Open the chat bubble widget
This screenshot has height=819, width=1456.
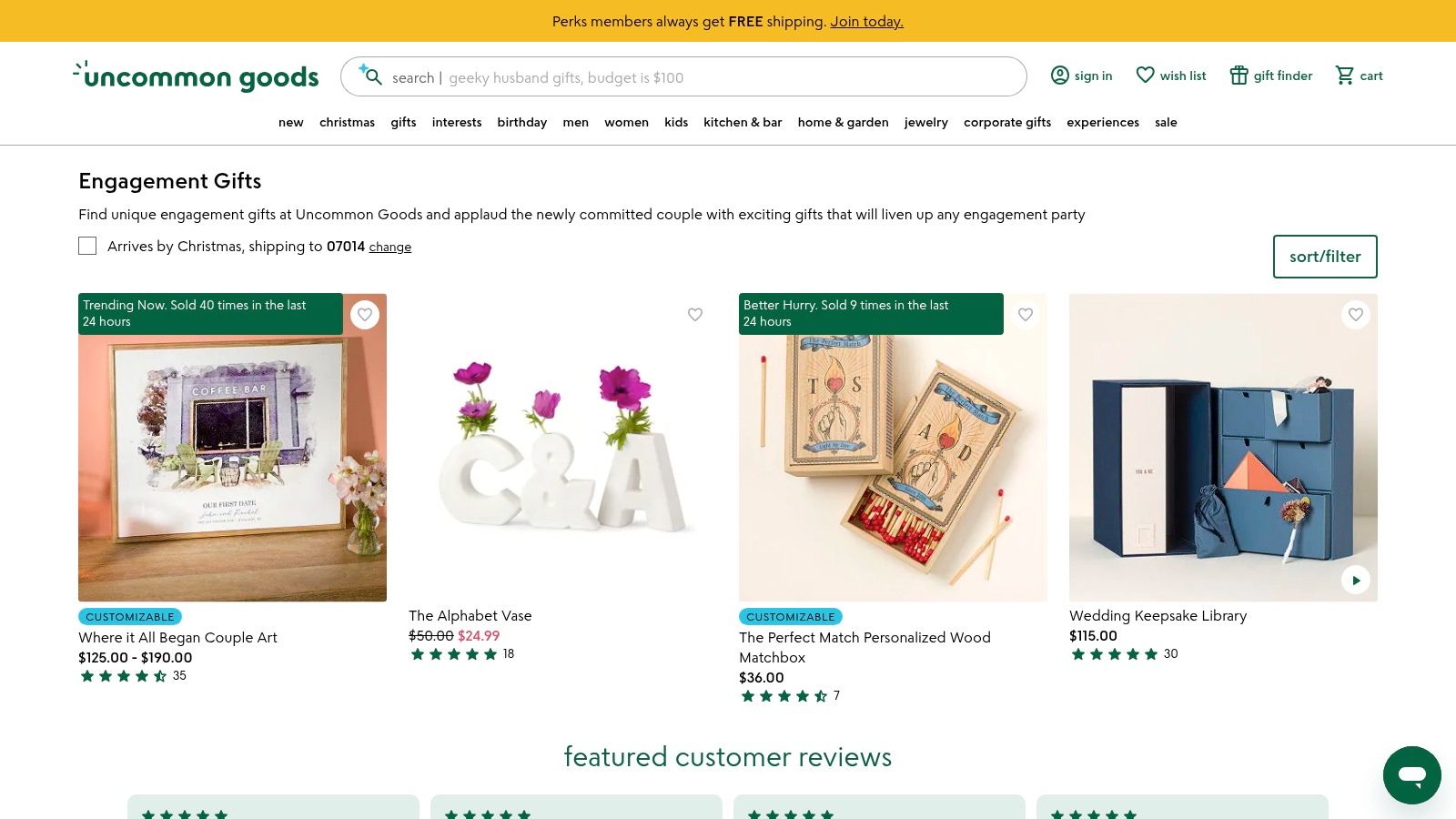pyautogui.click(x=1411, y=775)
